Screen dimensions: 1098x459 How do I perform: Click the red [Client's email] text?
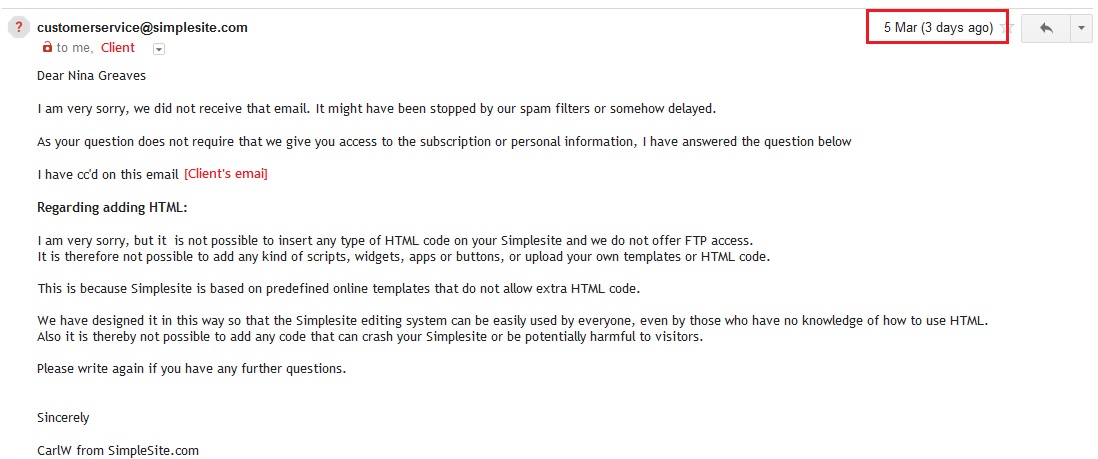226,174
